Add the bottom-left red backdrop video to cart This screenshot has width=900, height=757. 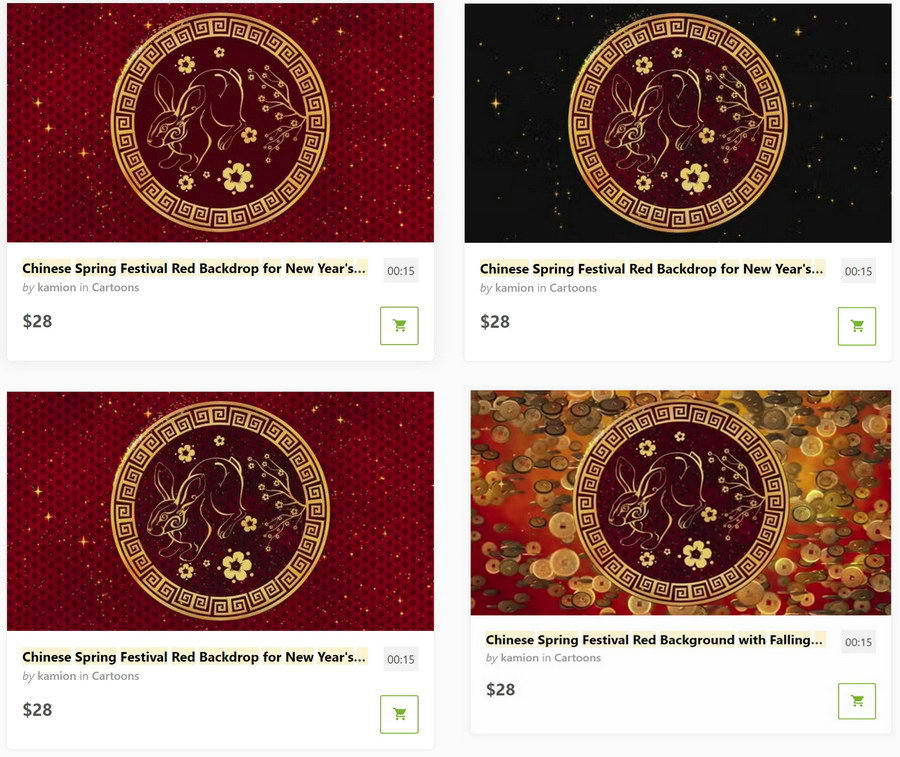(x=399, y=714)
